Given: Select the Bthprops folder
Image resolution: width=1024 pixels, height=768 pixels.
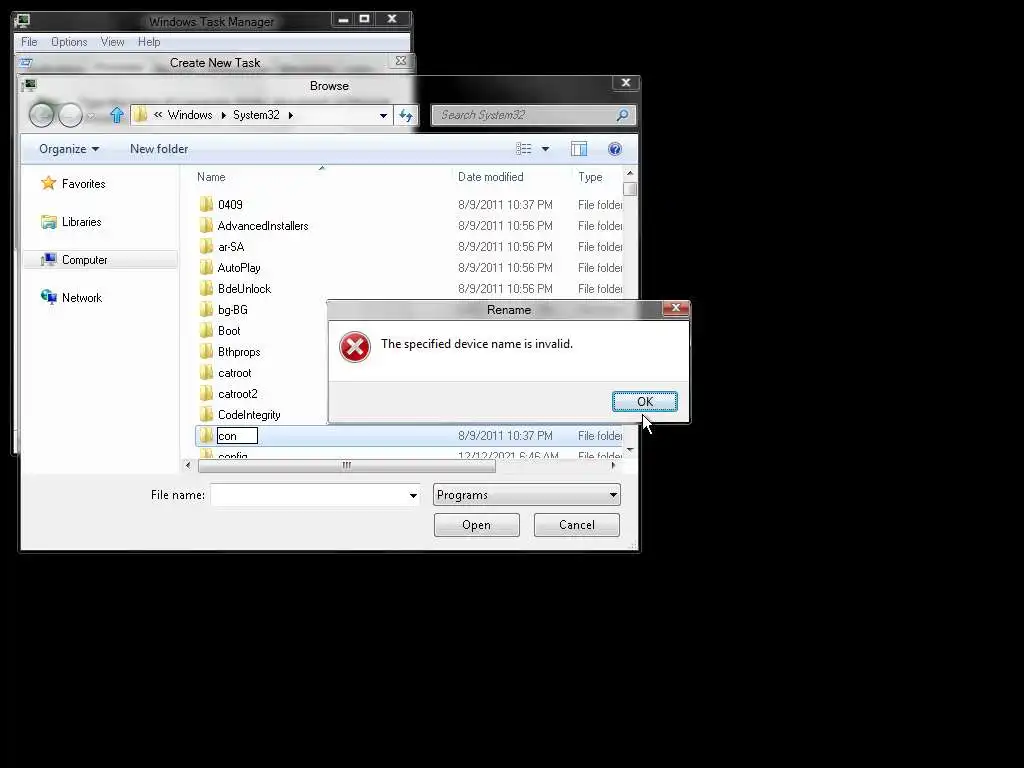Looking at the screenshot, I should pyautogui.click(x=239, y=351).
